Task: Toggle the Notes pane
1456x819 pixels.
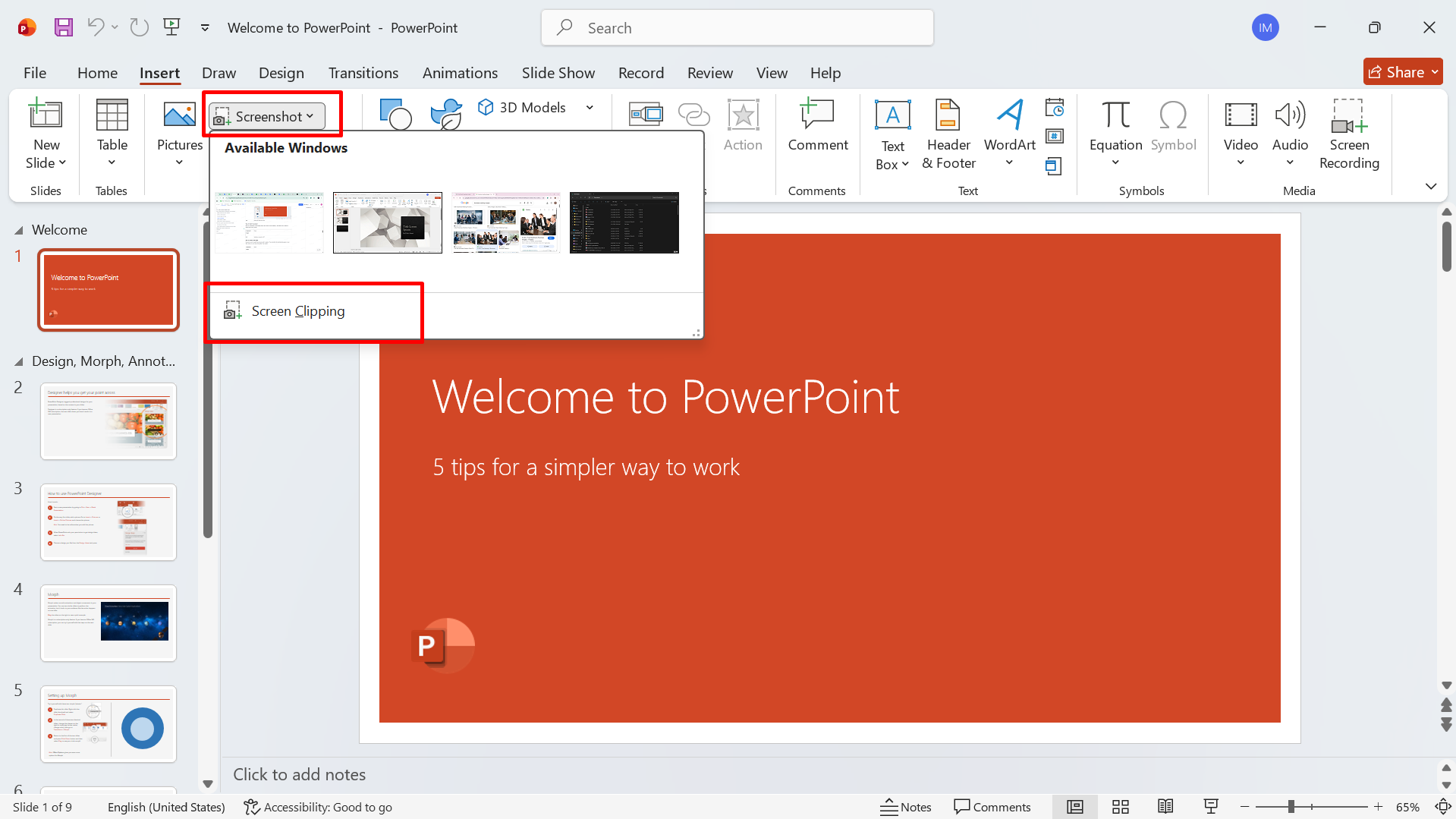Action: tap(905, 807)
